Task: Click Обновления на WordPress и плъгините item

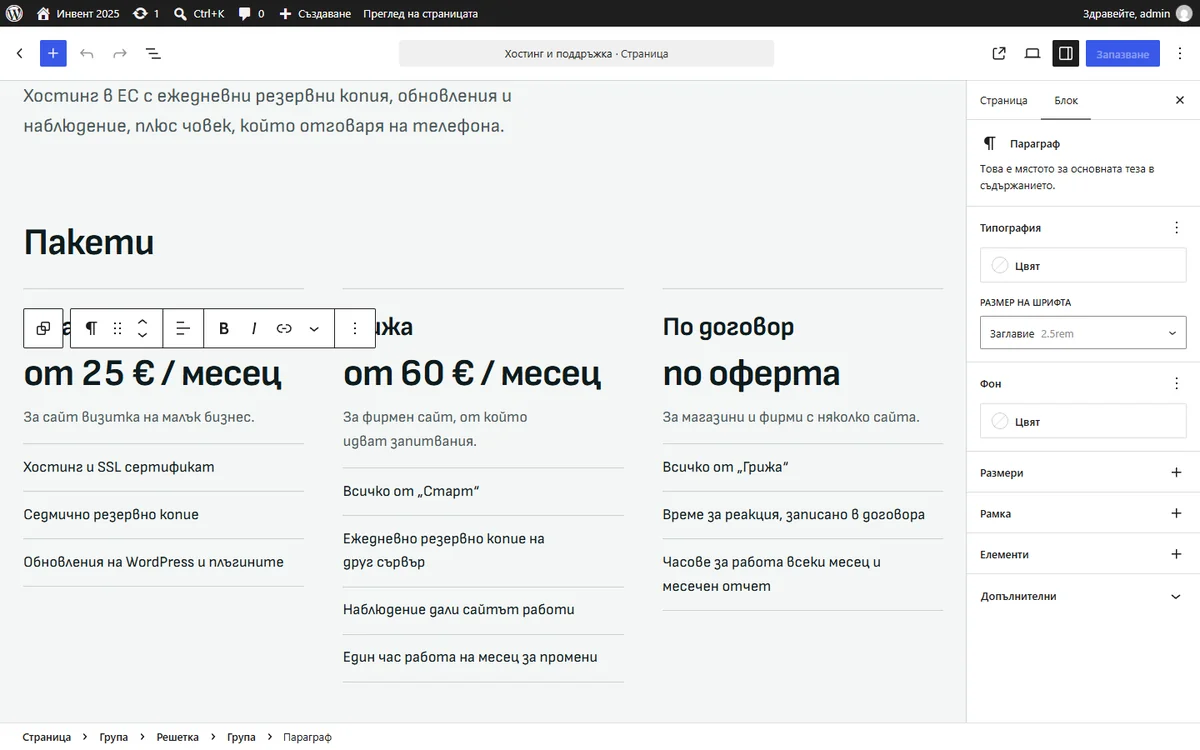Action: [153, 562]
